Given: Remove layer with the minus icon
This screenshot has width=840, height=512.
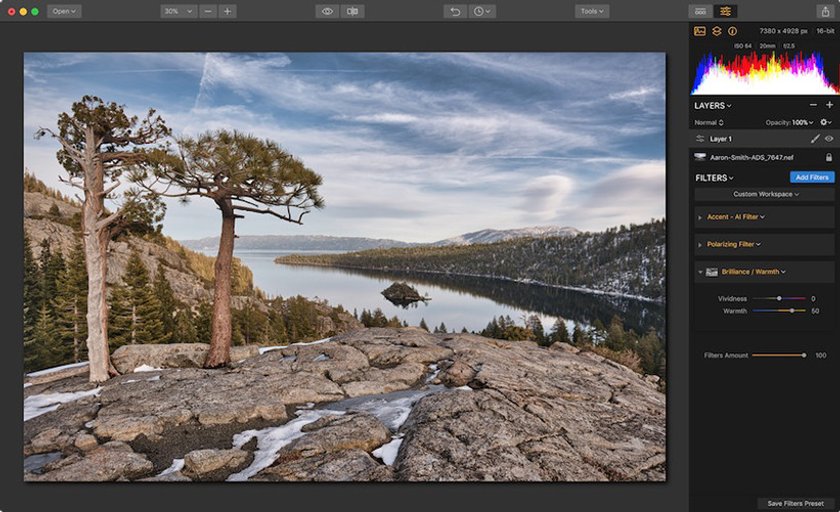Looking at the screenshot, I should (813, 105).
